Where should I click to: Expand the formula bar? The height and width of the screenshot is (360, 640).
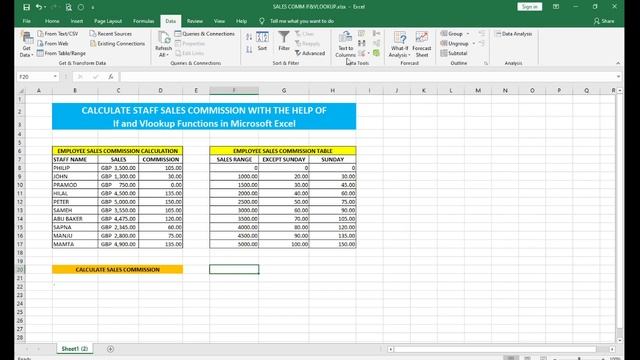point(618,77)
